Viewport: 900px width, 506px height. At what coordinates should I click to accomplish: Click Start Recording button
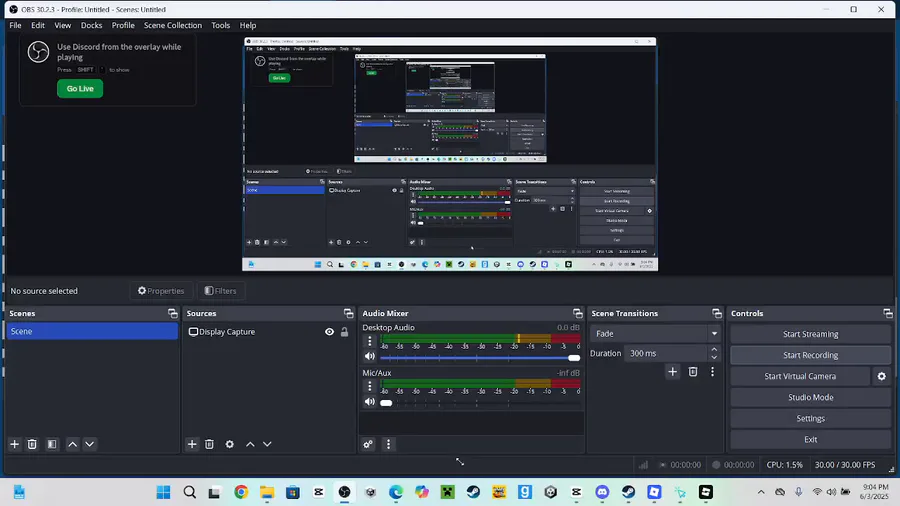[810, 355]
